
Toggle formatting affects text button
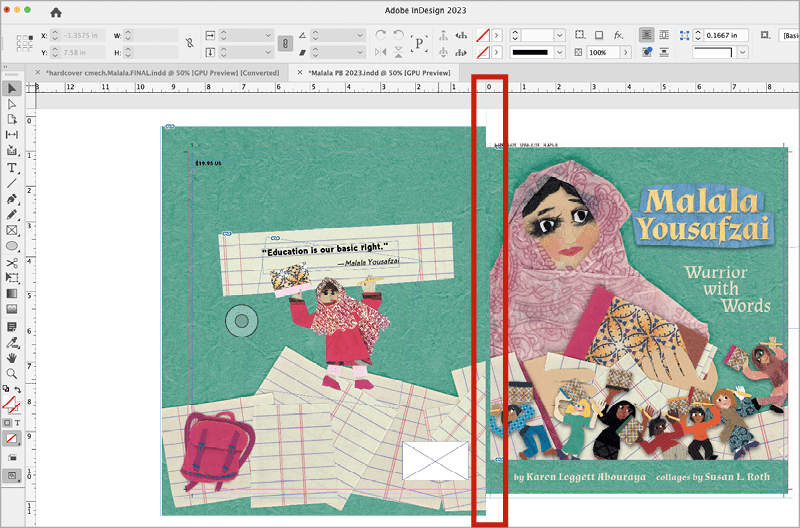tap(17, 423)
